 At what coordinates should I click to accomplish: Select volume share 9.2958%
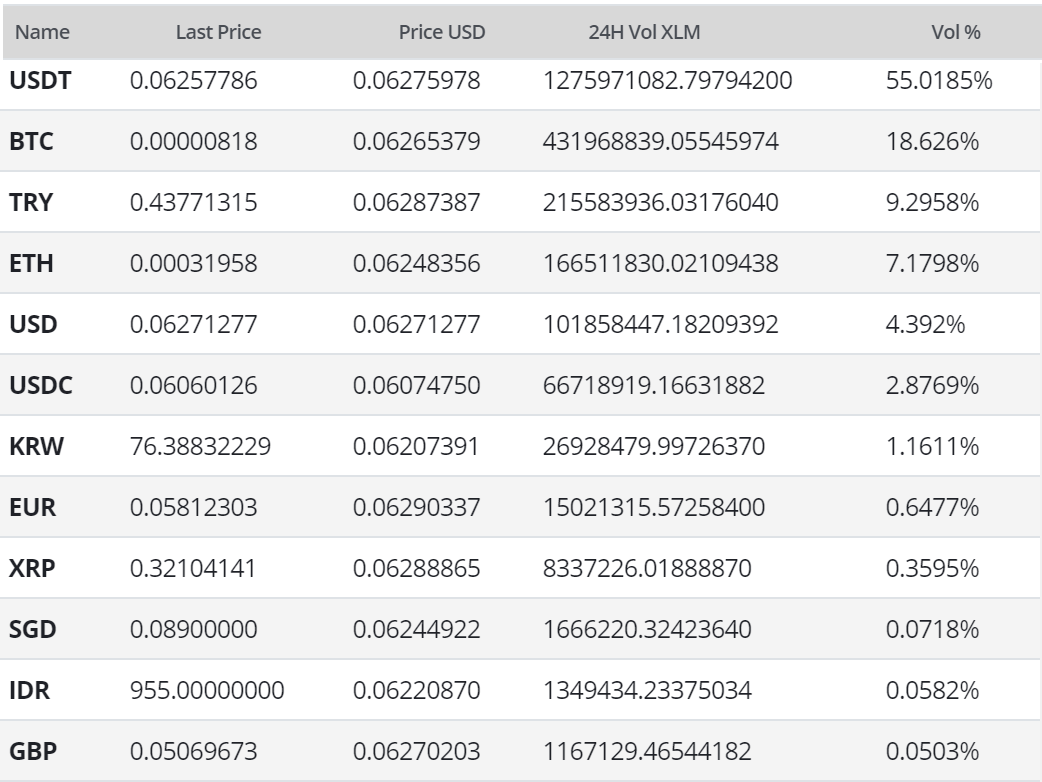(x=932, y=203)
